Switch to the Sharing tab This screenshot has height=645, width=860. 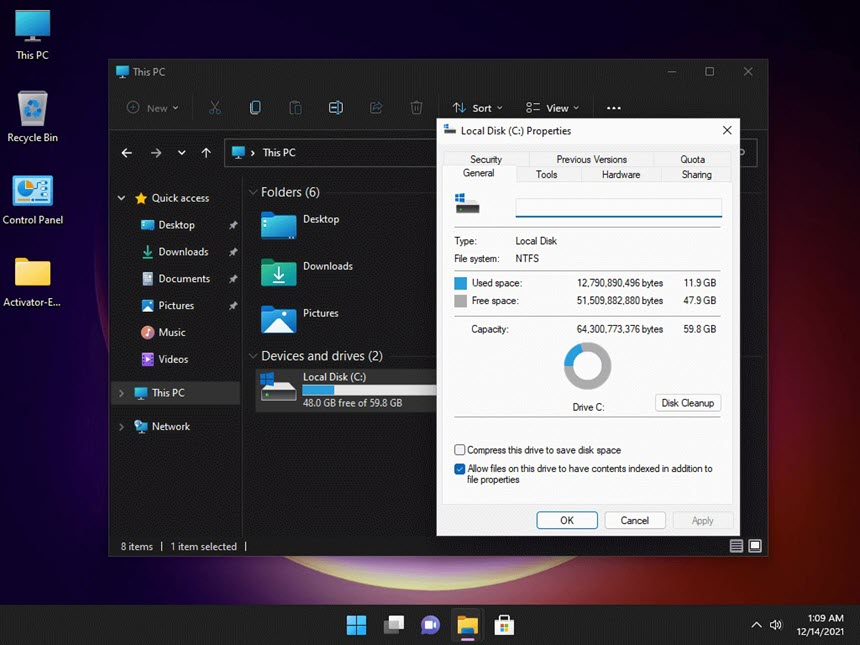pos(697,174)
